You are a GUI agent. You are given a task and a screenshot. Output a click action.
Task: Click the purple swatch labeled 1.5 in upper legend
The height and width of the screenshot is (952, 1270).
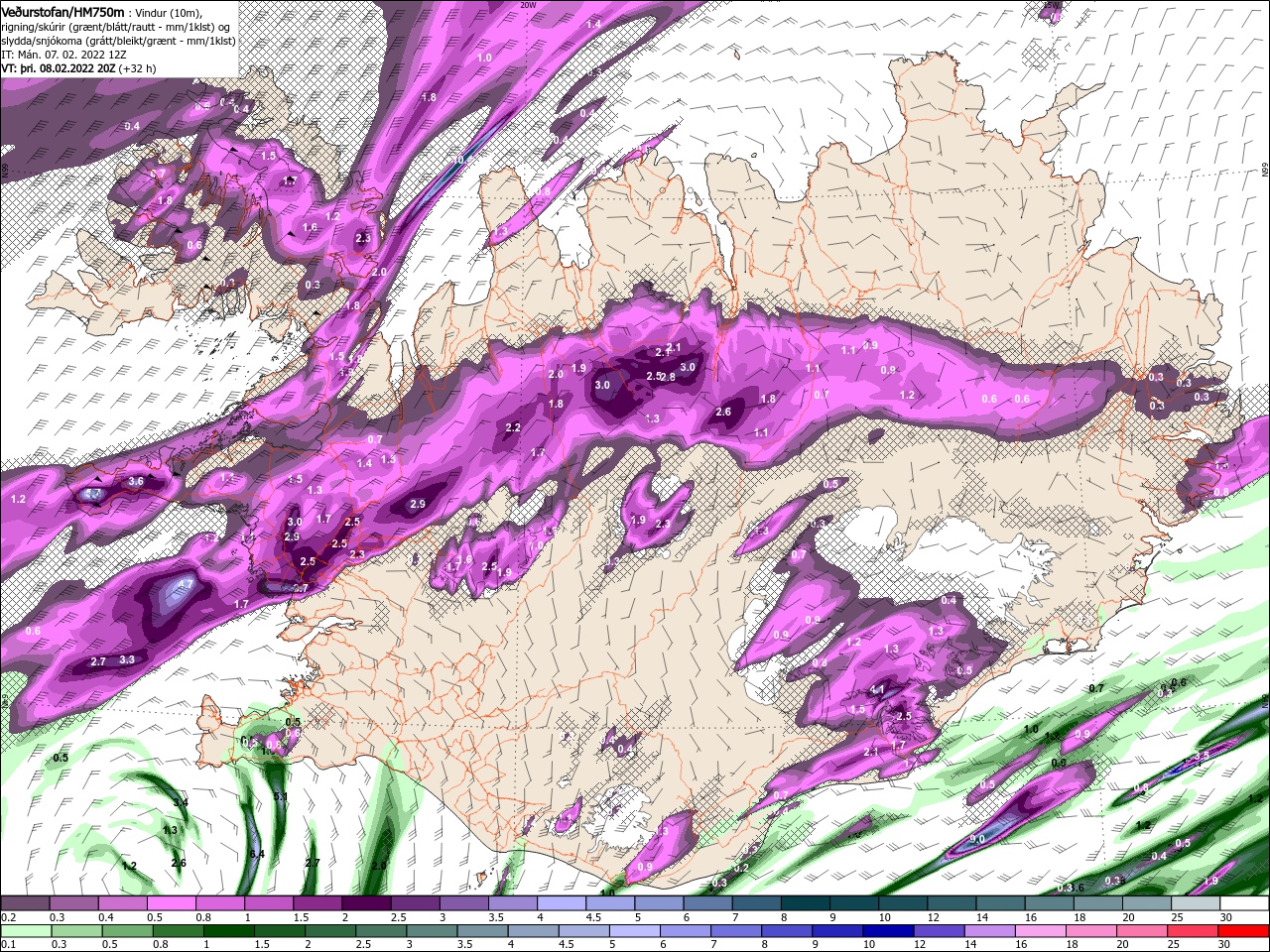coord(317,903)
